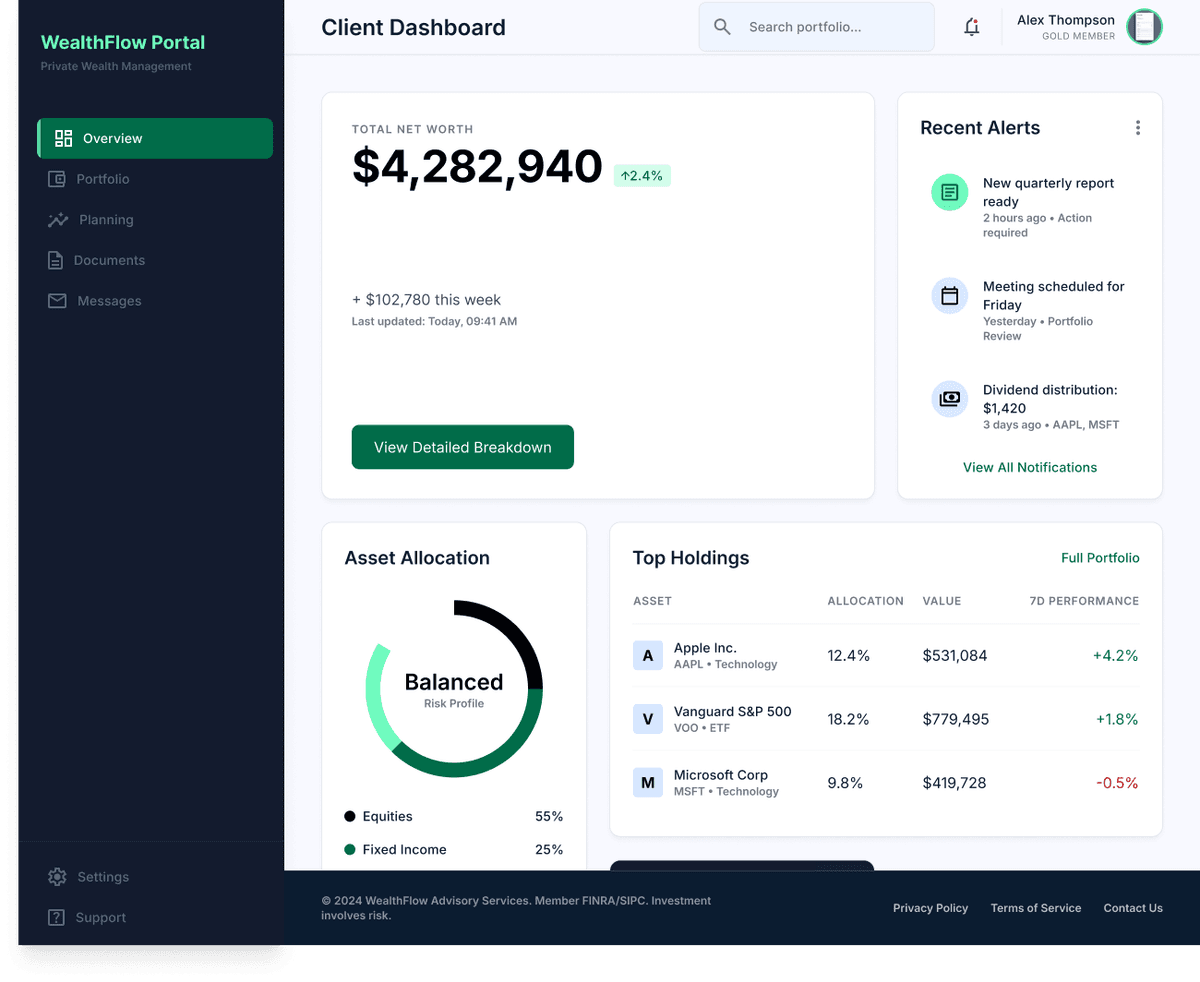This screenshot has height=982, width=1200.
Task: Open Terms of Service footer link
Action: coord(1036,908)
